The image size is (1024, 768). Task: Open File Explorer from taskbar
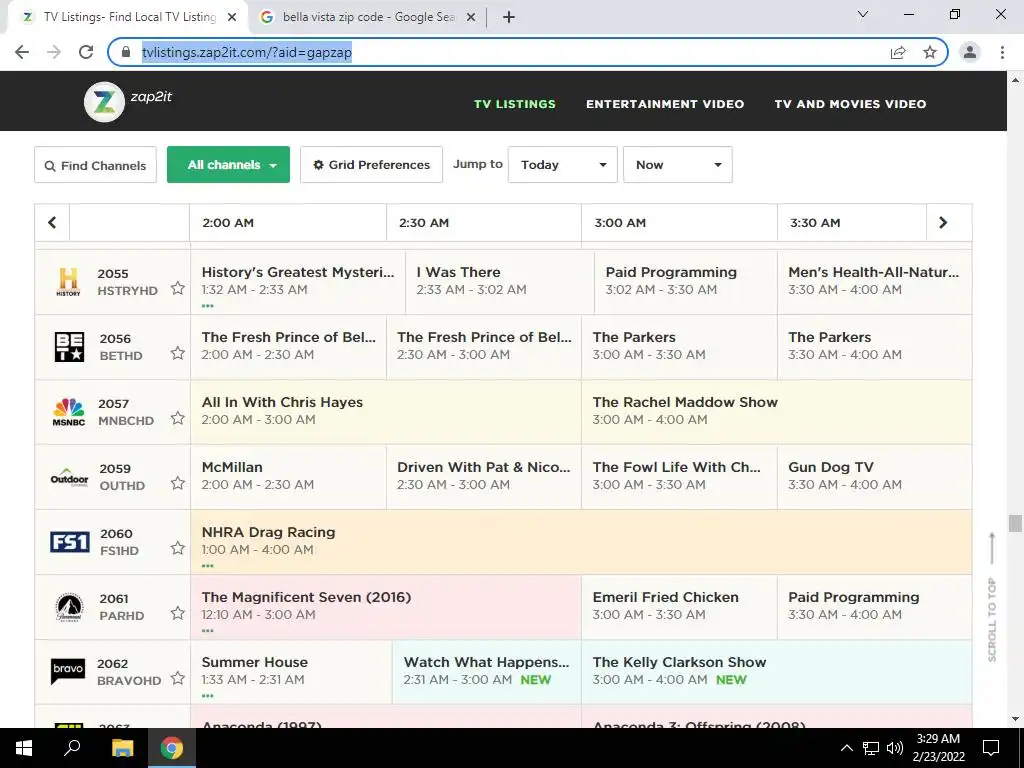[122, 748]
